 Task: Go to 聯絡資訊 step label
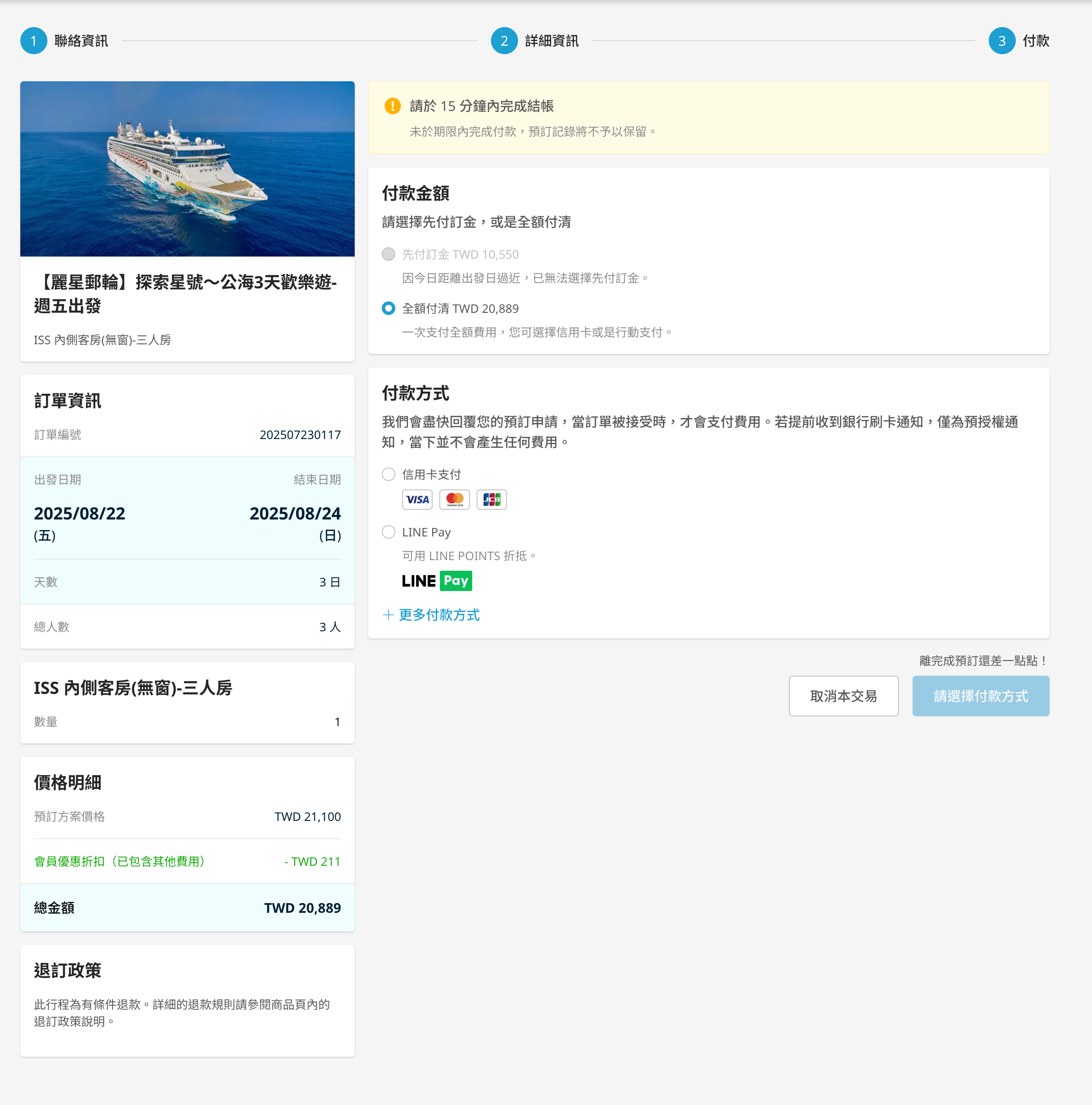click(81, 41)
